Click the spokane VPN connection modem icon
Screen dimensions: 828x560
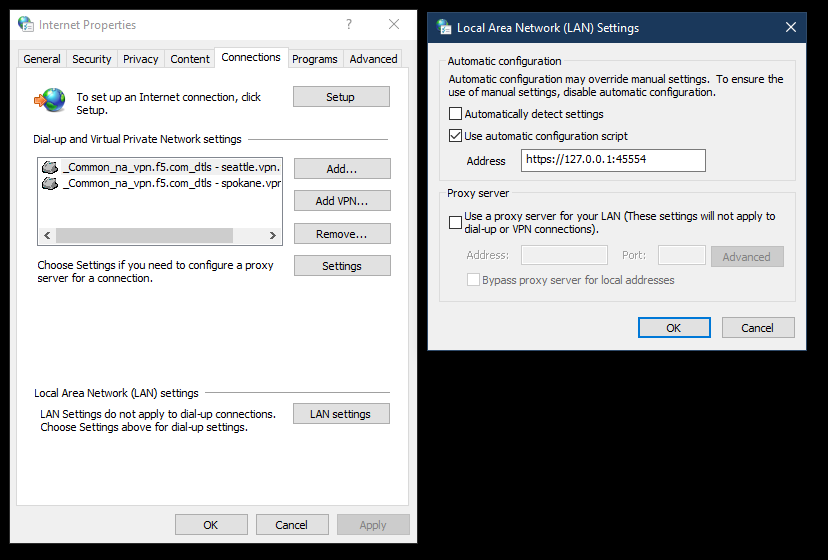coord(50,183)
